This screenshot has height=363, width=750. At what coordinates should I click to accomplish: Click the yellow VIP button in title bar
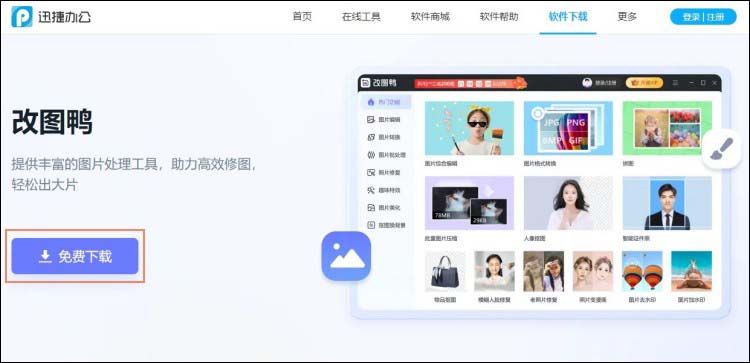644,83
